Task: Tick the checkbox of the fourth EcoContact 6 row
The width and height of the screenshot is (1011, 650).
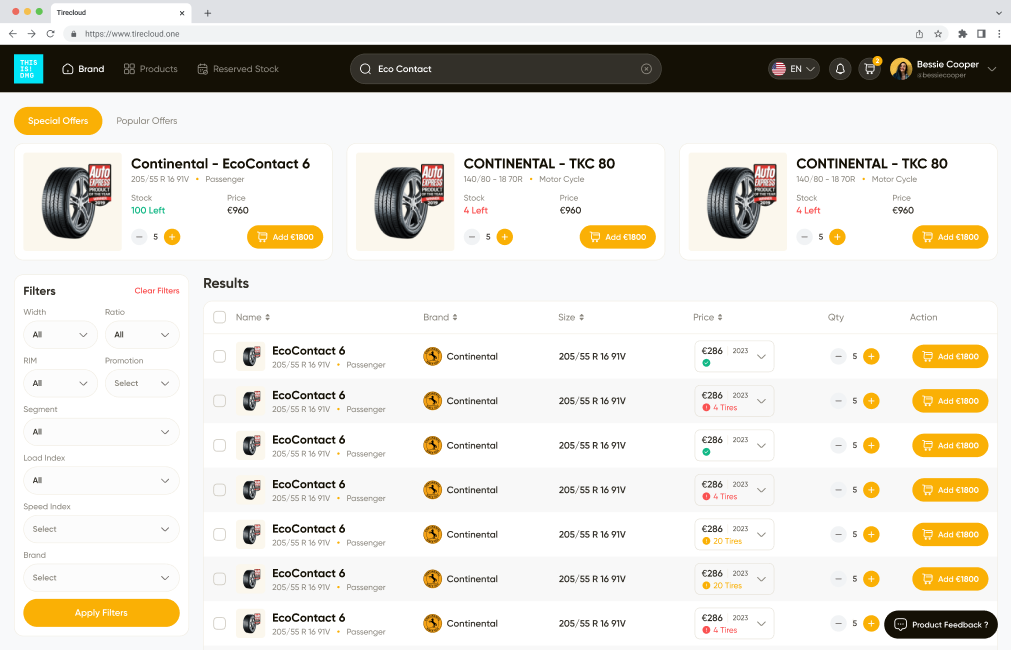Action: click(220, 489)
